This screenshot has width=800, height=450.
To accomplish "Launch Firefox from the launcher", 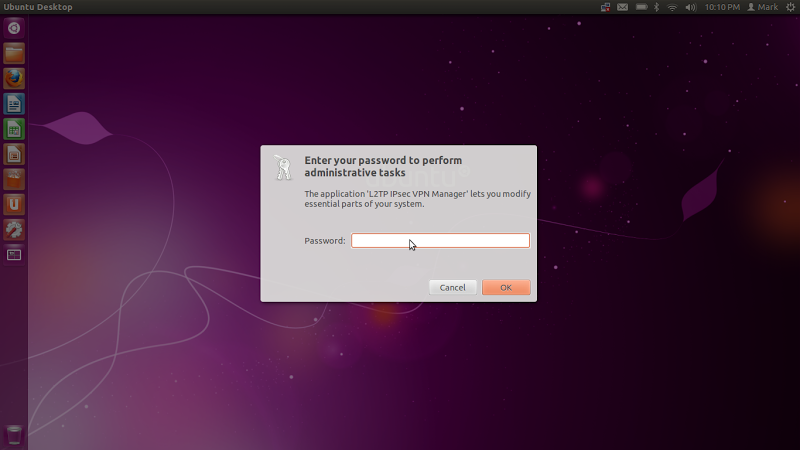I will (x=14, y=79).
